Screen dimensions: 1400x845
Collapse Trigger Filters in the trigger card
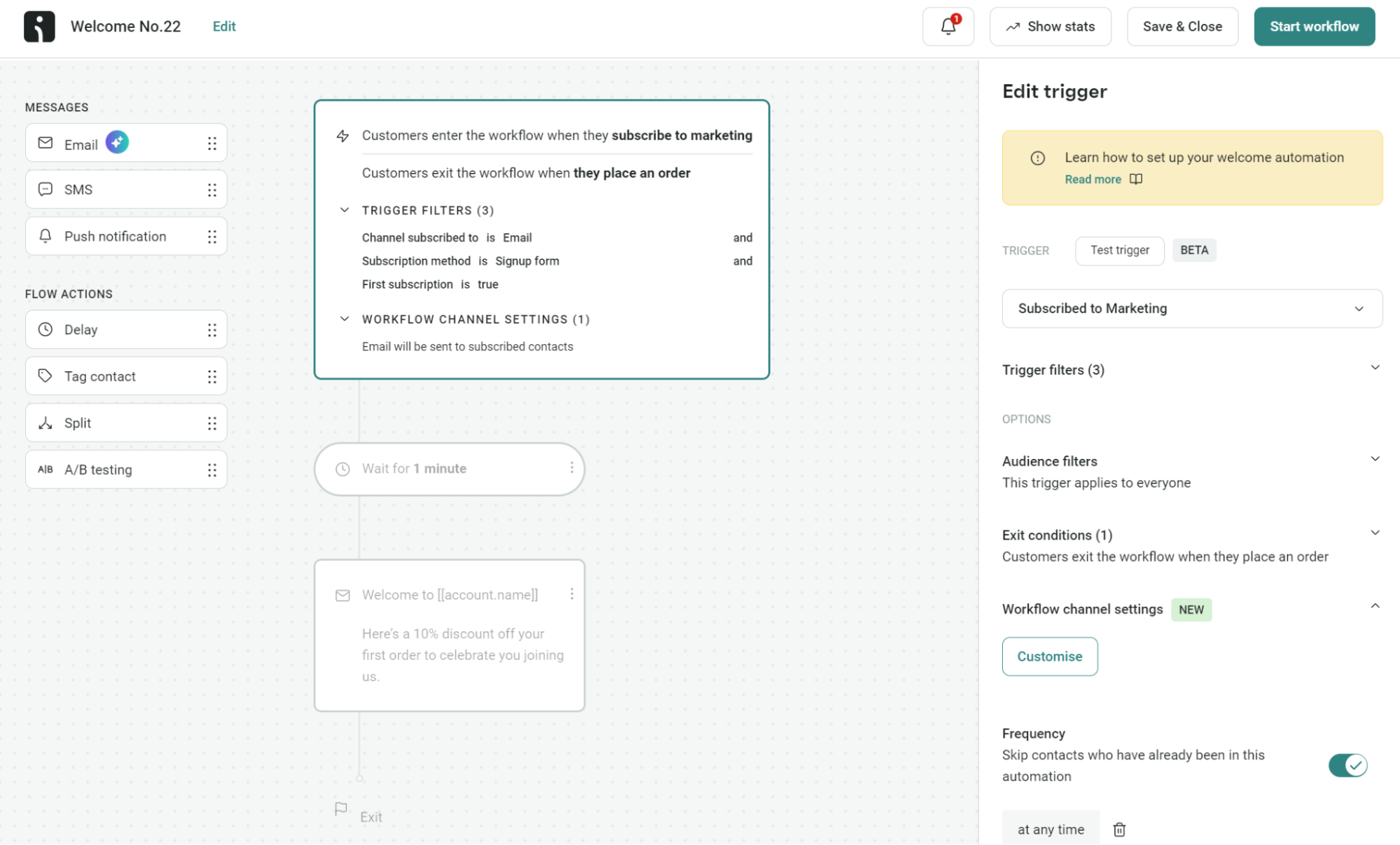pyautogui.click(x=344, y=209)
